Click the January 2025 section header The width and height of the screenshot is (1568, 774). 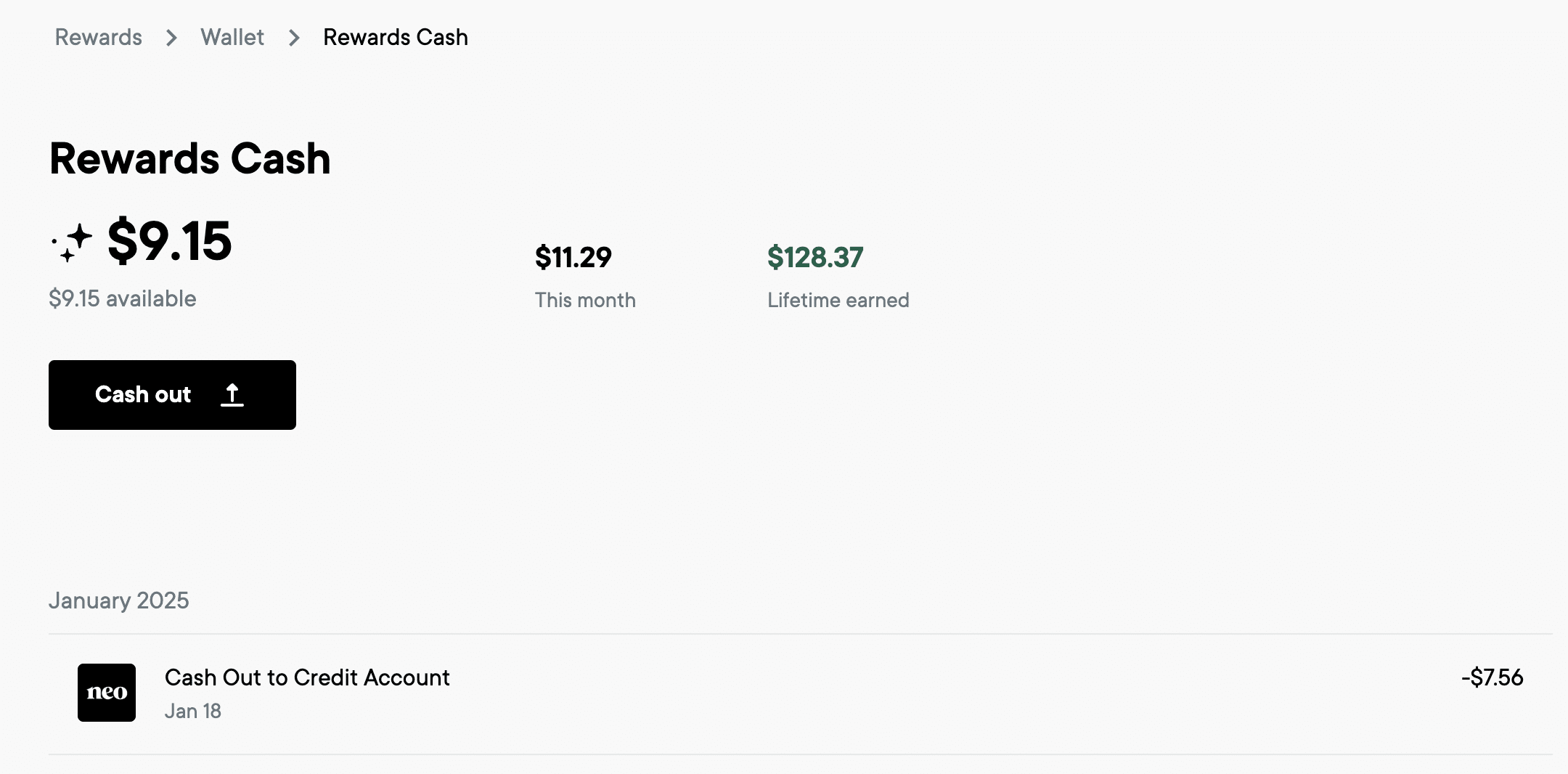click(x=119, y=600)
